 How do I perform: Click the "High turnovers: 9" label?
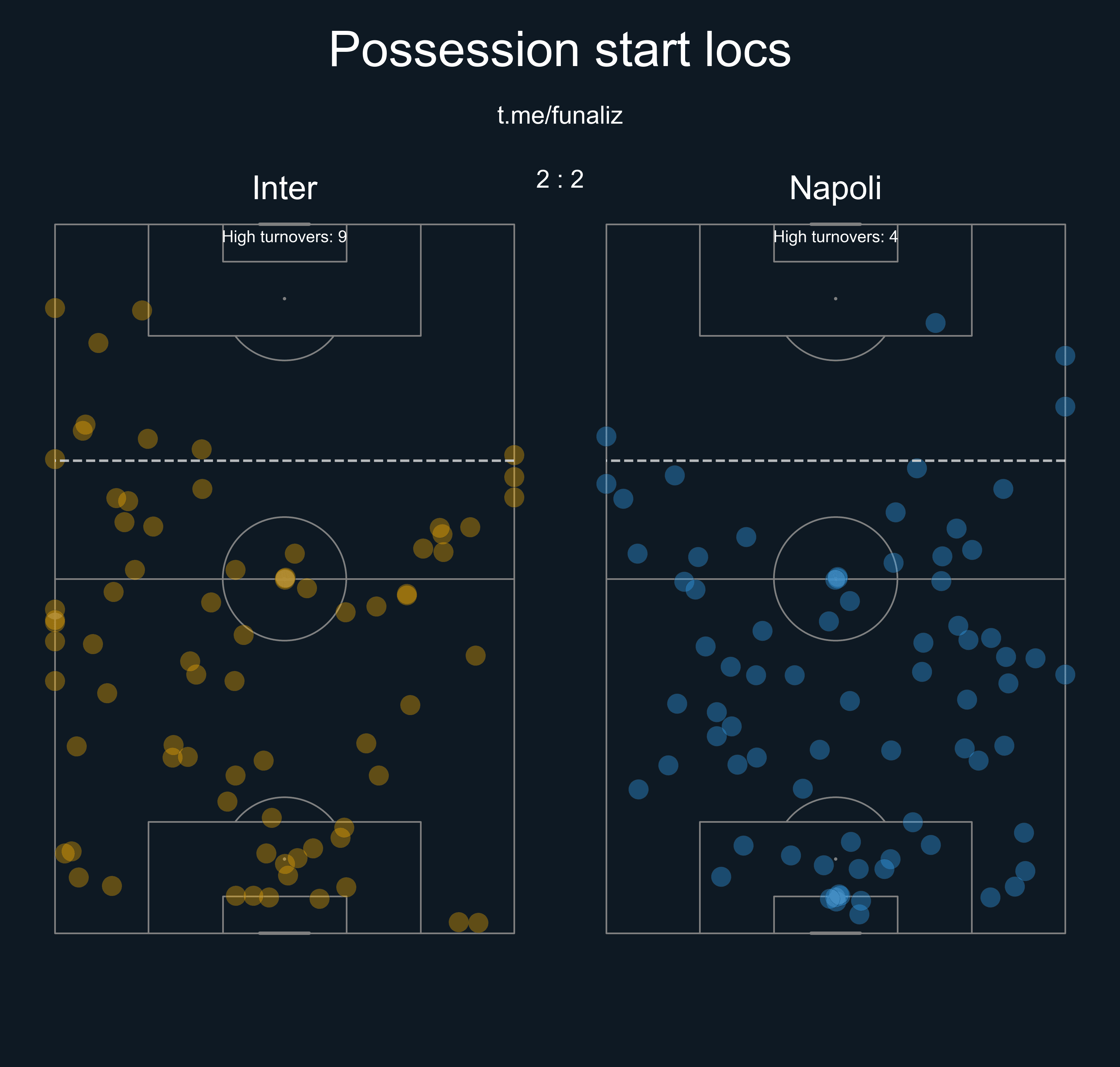click(x=284, y=237)
